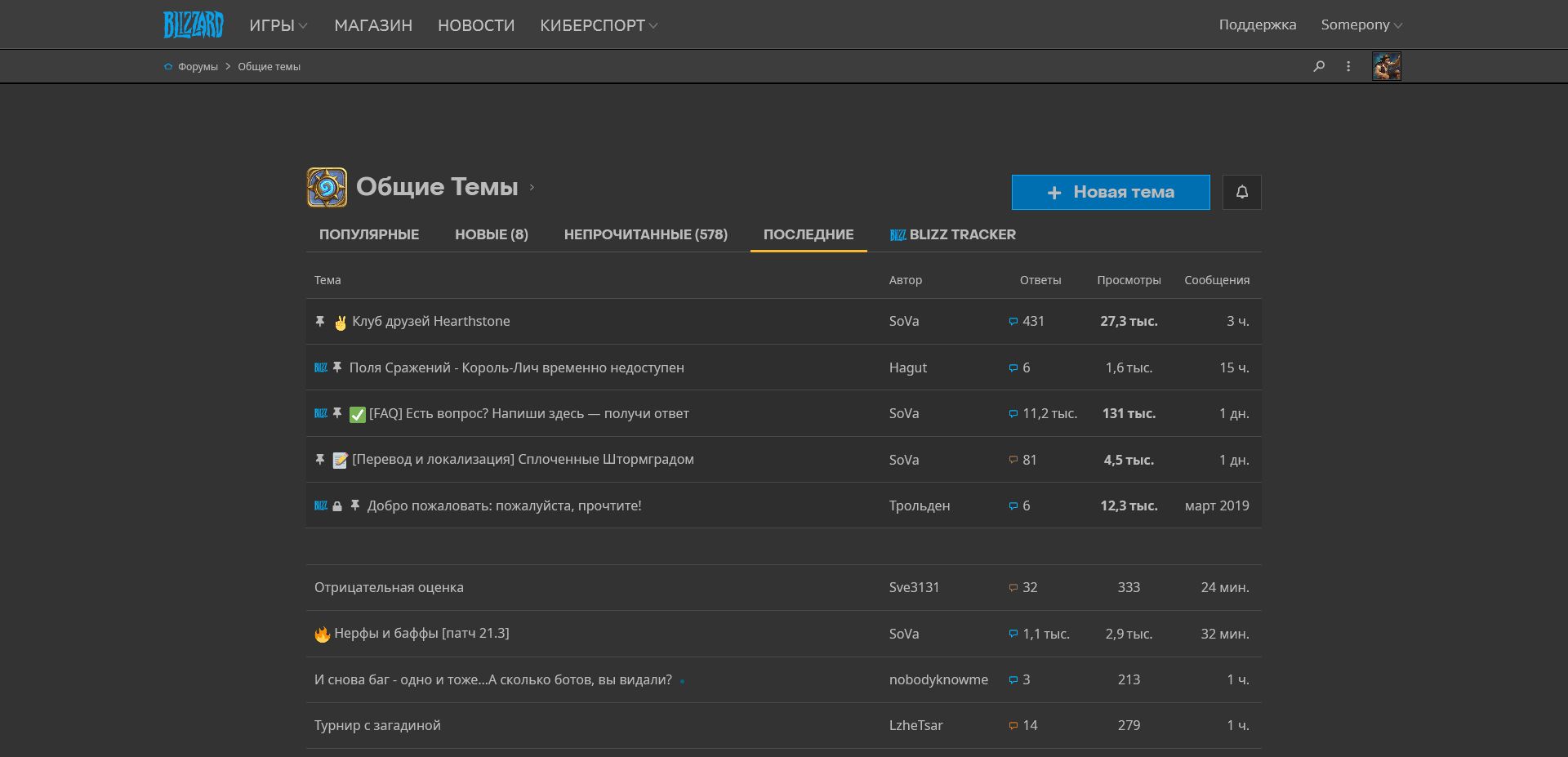Click the reply bubble icon beside 14
The width and height of the screenshot is (1568, 757).
(x=1013, y=726)
